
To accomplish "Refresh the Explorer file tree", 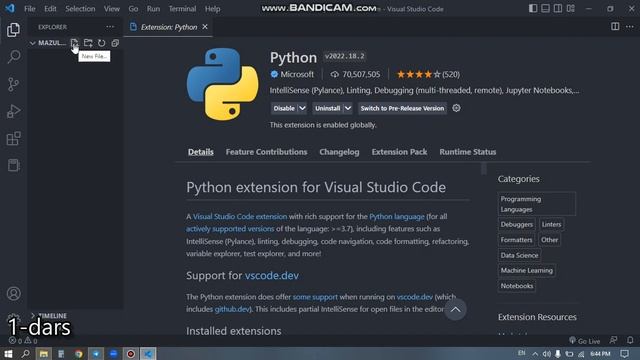I will 102,43.
